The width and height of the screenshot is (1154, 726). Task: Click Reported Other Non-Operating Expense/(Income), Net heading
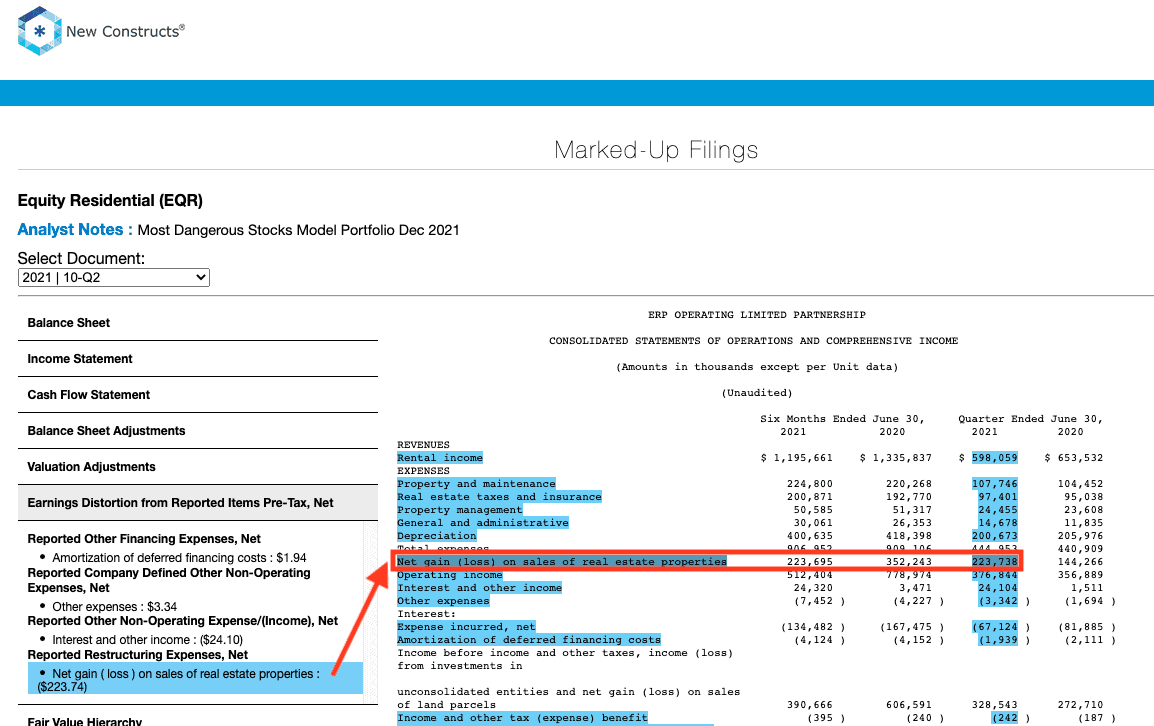point(183,621)
